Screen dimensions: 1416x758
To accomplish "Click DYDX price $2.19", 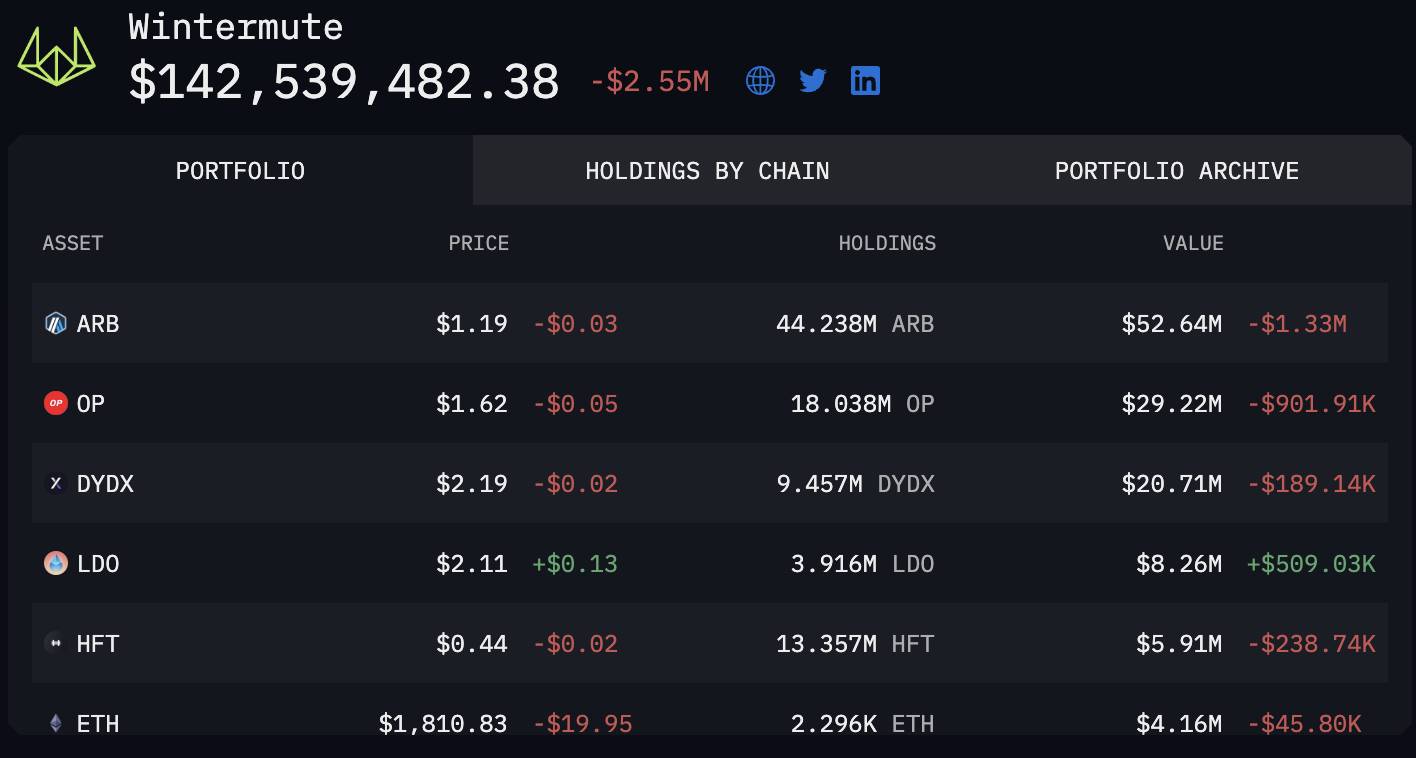I will 472,484.
